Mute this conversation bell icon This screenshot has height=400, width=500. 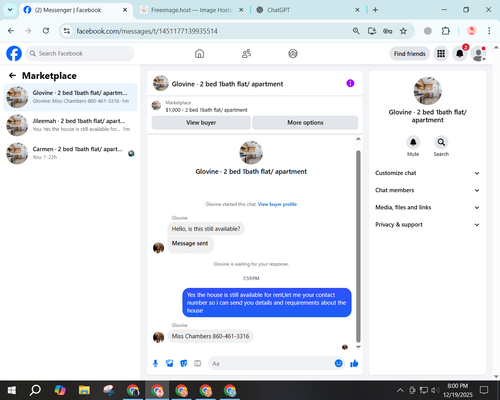413,142
